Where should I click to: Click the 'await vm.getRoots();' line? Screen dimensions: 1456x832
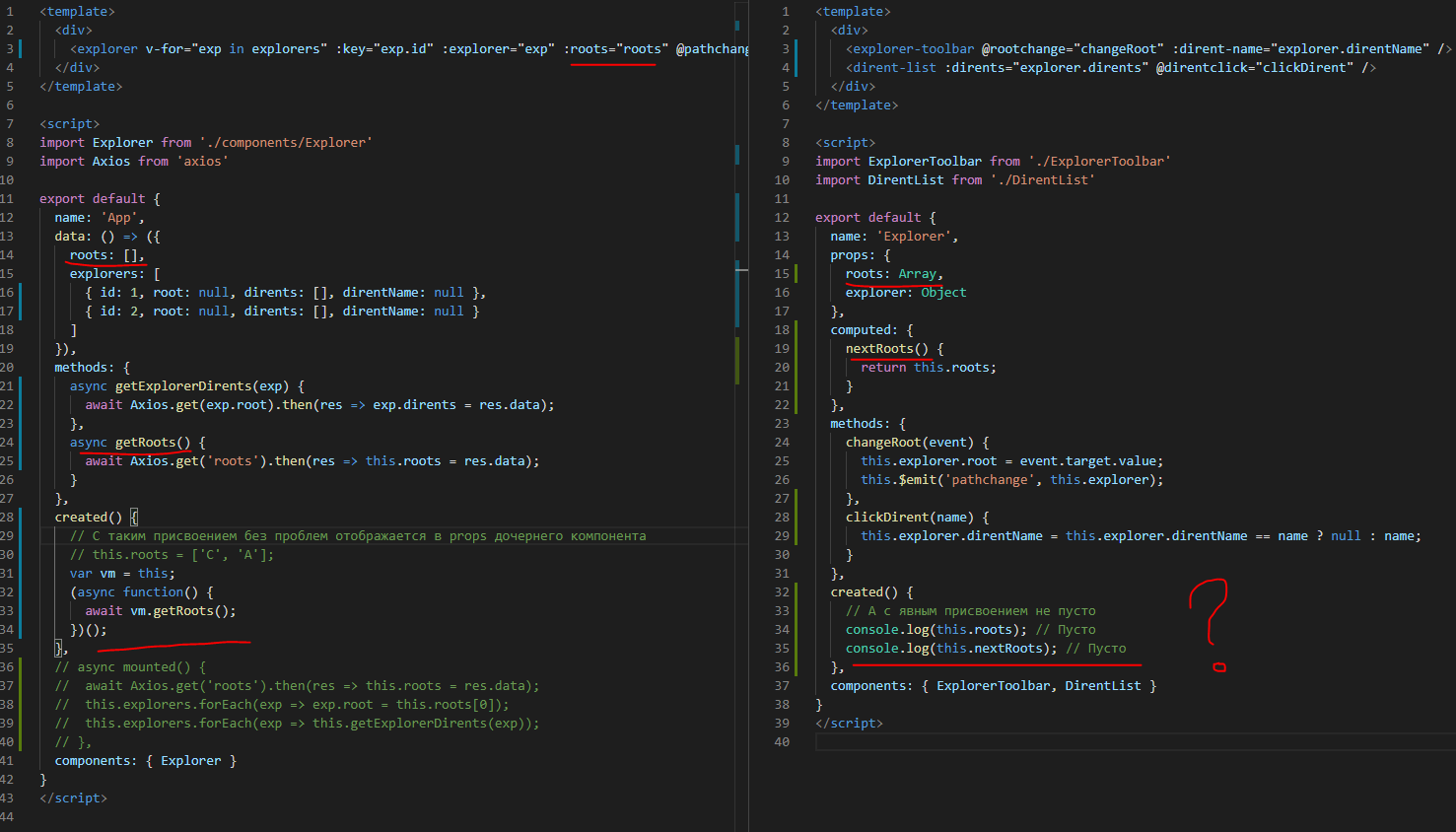point(161,610)
